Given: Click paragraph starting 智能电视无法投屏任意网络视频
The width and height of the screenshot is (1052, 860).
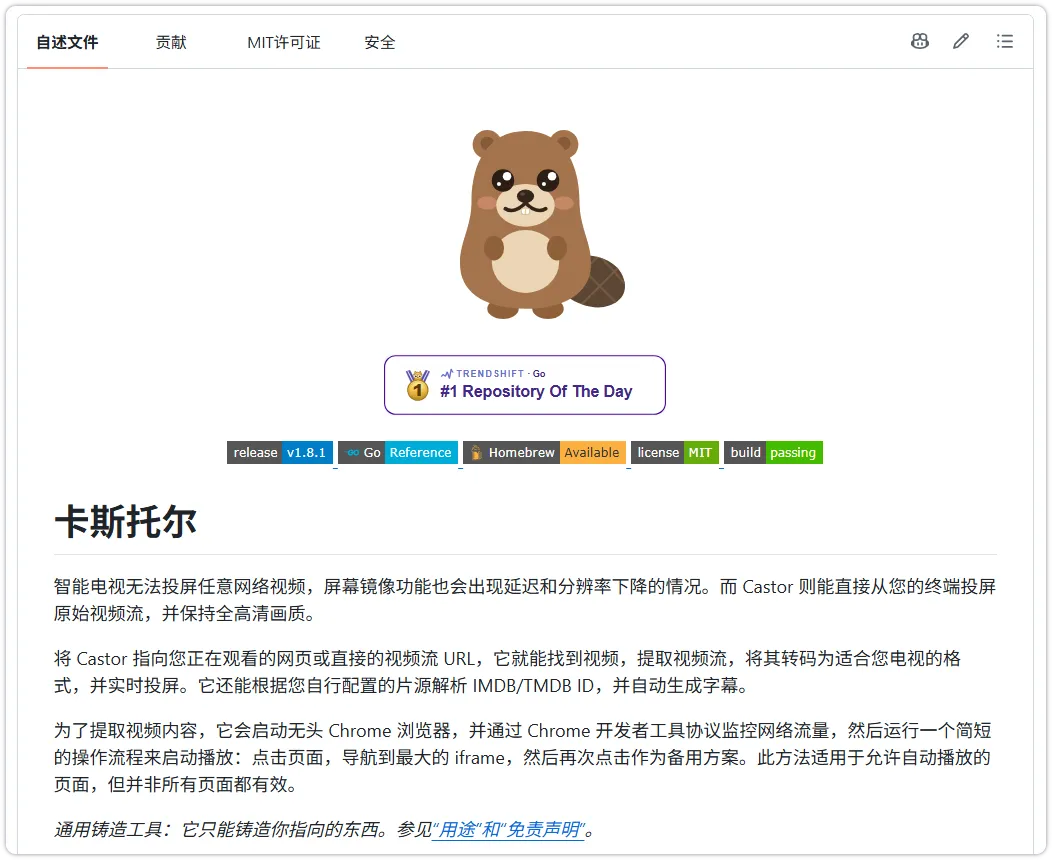Looking at the screenshot, I should click(525, 600).
